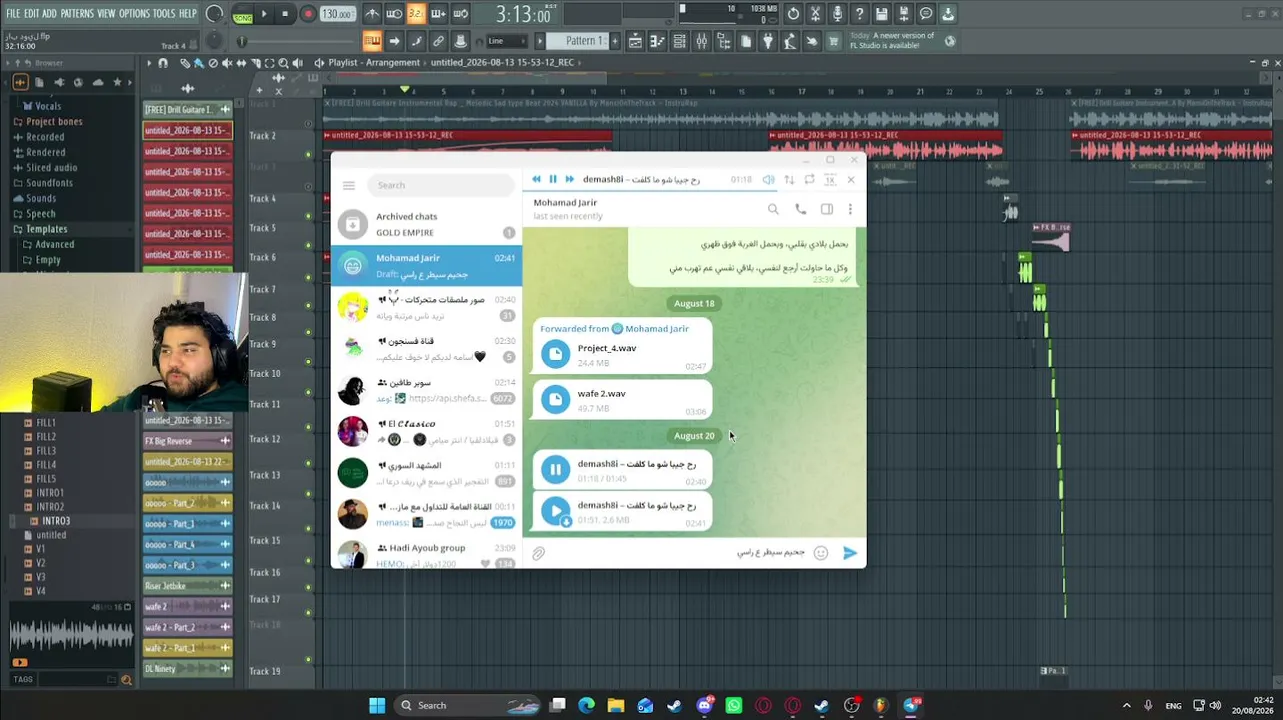Click the Undo history icon in FL Studio

coord(793,14)
